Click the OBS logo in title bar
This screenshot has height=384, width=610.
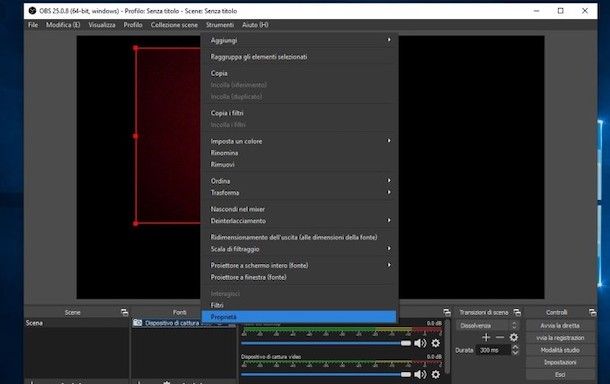[32, 11]
